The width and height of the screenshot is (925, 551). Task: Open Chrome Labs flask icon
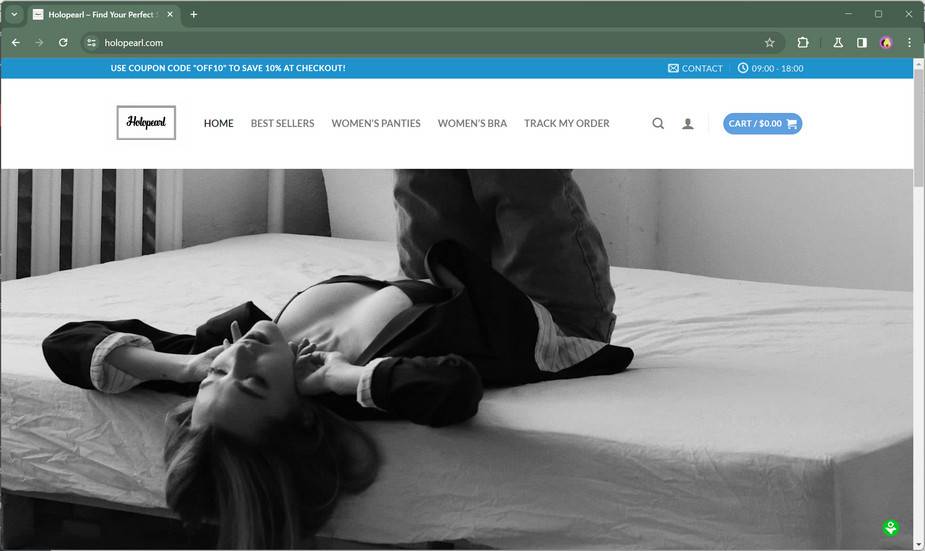pos(838,42)
